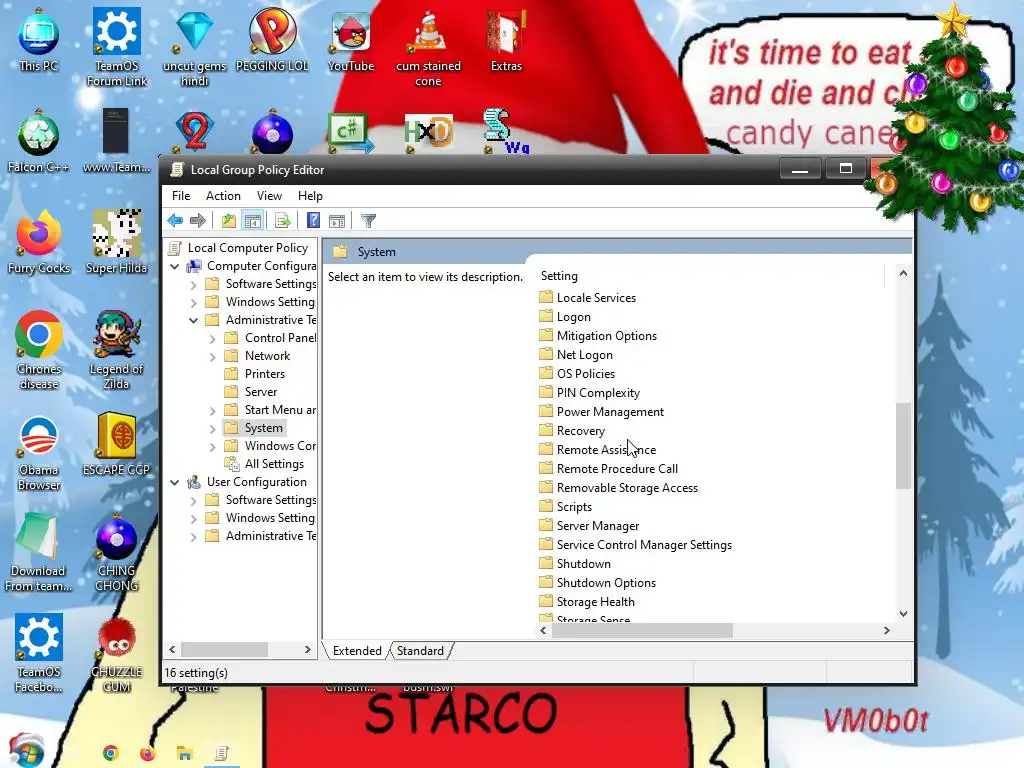Click console tree horizontal scroll-left arrow

(172, 650)
